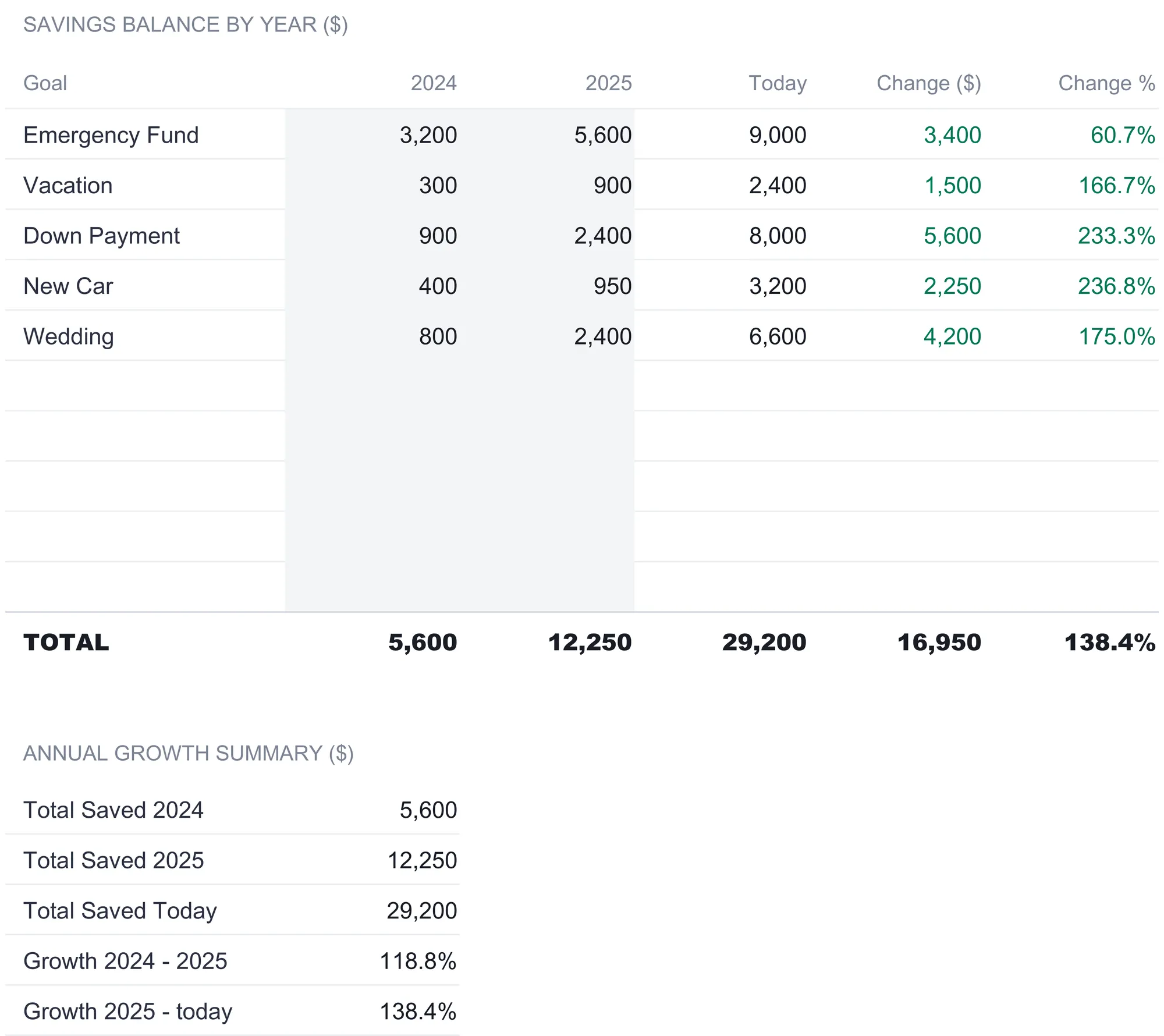The image size is (1164, 1036).
Task: Click the Growth 2025 - today label
Action: coord(128,1012)
